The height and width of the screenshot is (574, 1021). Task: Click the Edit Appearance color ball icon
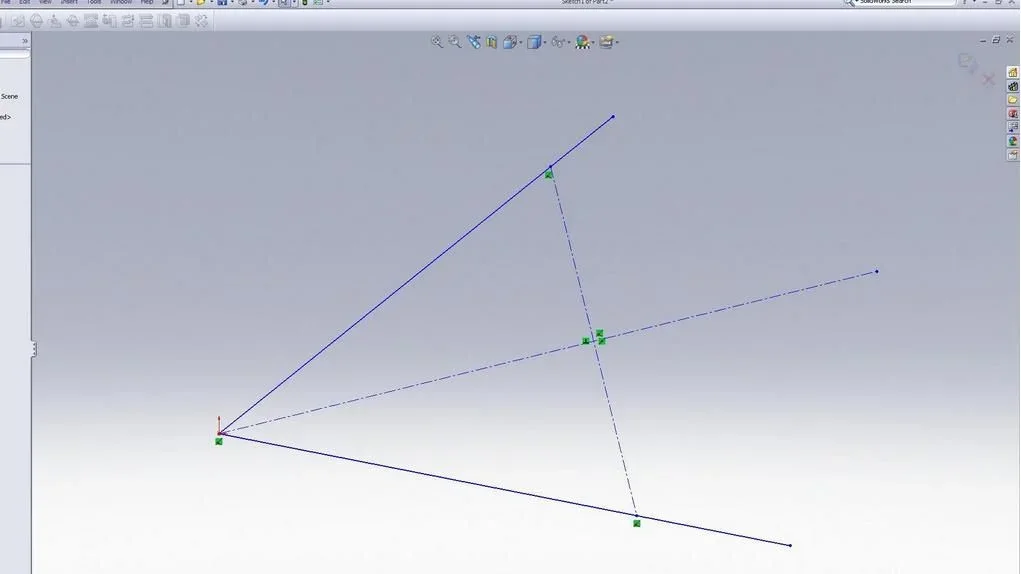pyautogui.click(x=582, y=42)
